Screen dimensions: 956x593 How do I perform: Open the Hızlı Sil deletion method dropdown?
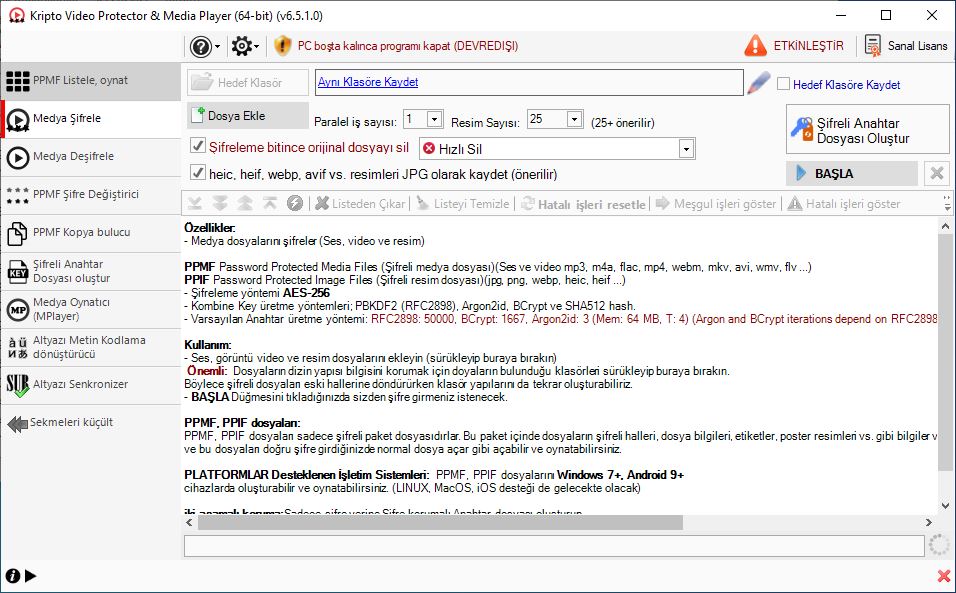[687, 149]
